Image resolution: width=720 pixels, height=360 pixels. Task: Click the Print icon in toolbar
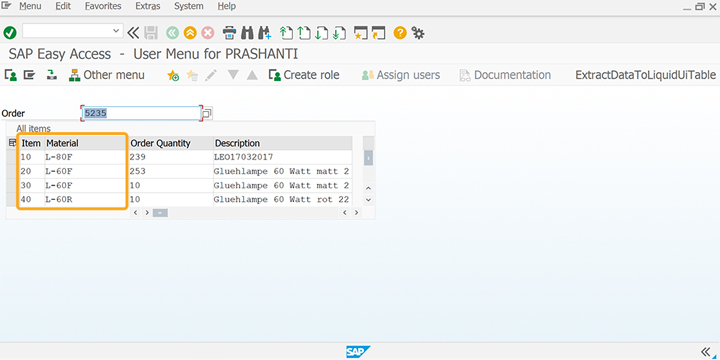(x=229, y=33)
